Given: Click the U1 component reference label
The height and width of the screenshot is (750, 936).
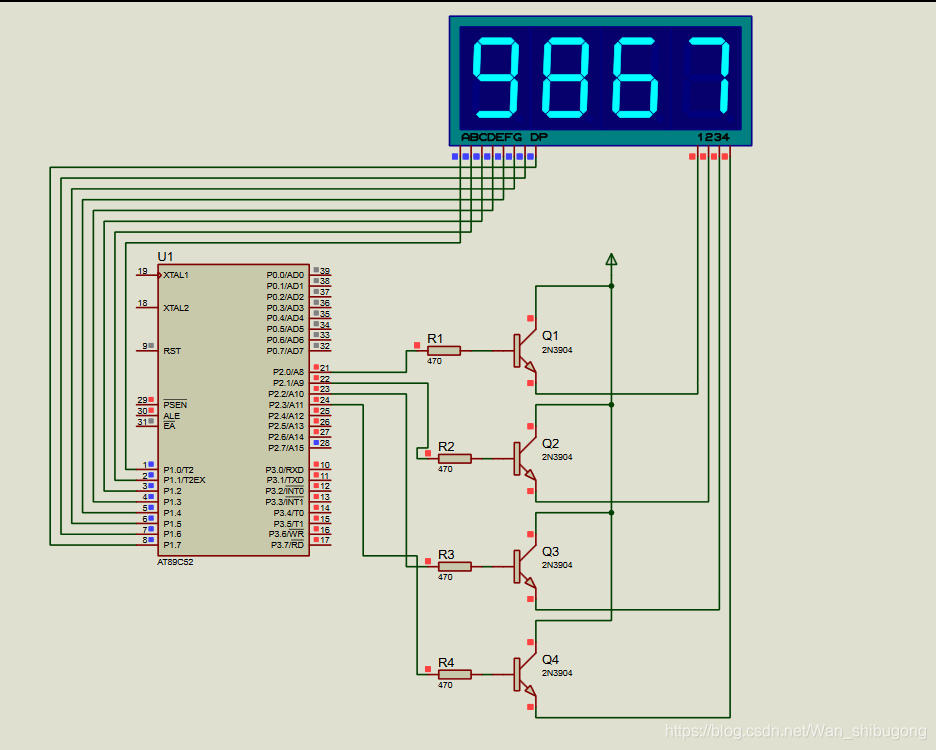Looking at the screenshot, I should pyautogui.click(x=165, y=257).
